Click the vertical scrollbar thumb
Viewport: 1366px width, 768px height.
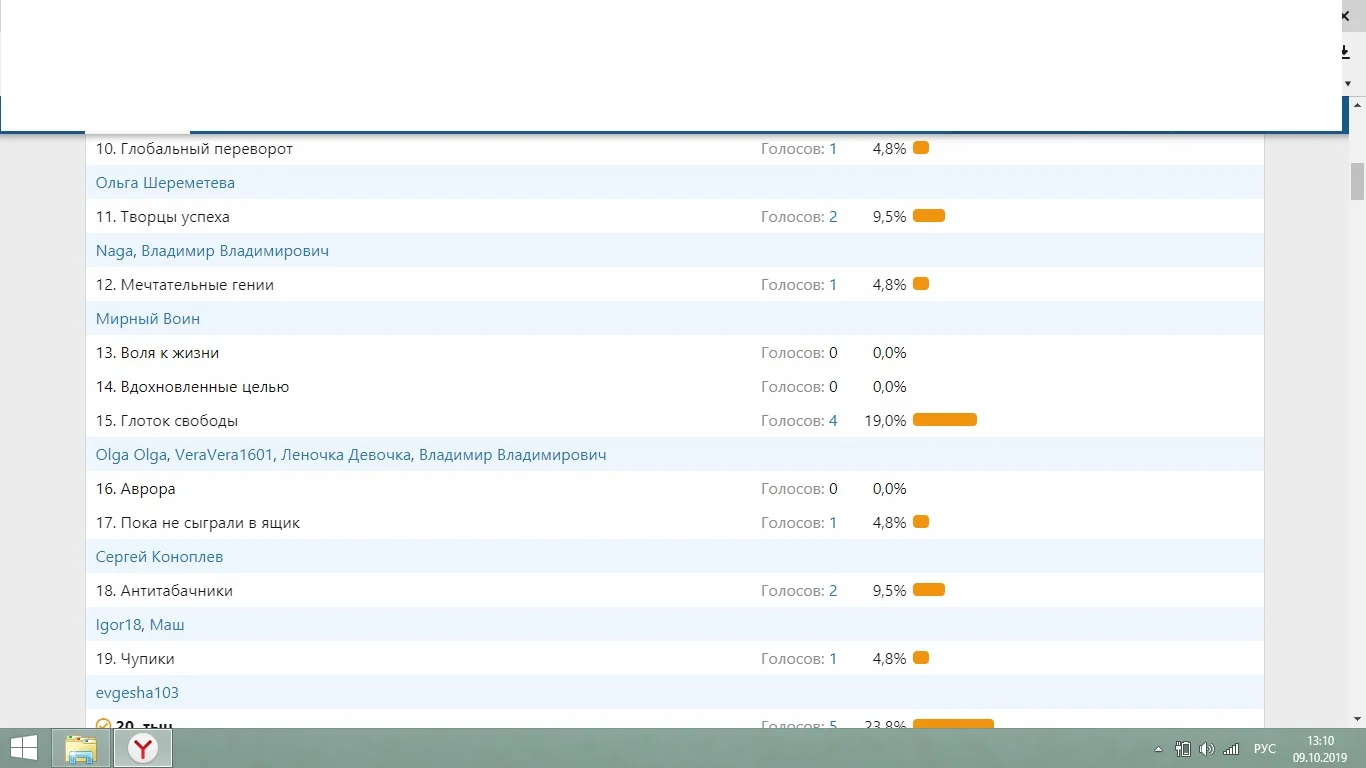pyautogui.click(x=1357, y=182)
